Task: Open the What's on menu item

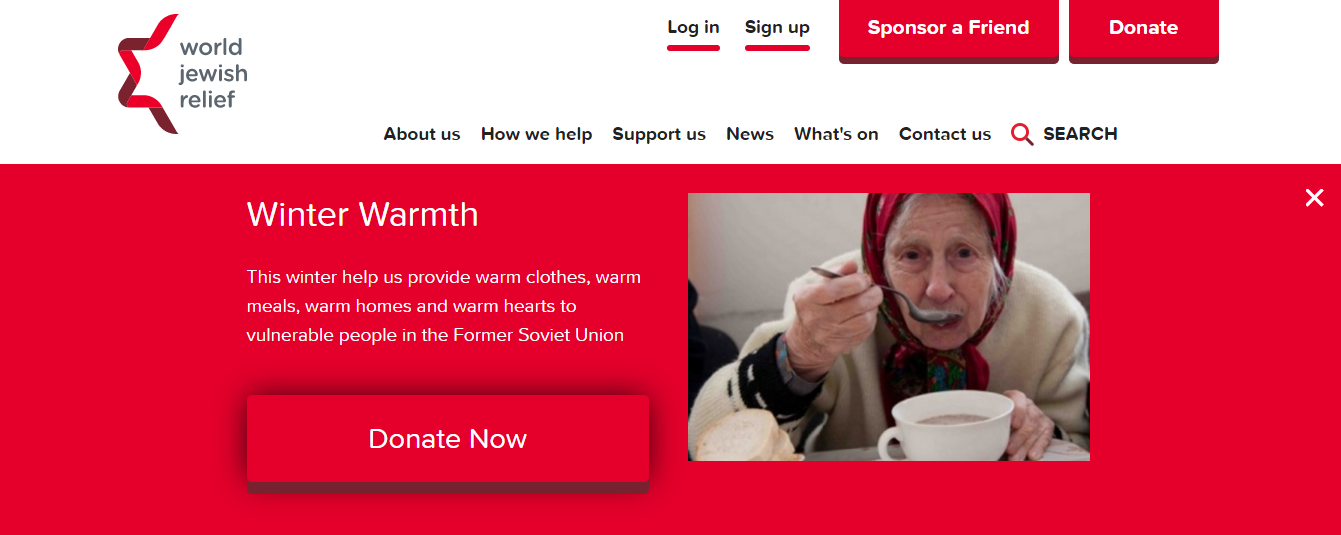Action: [x=836, y=134]
